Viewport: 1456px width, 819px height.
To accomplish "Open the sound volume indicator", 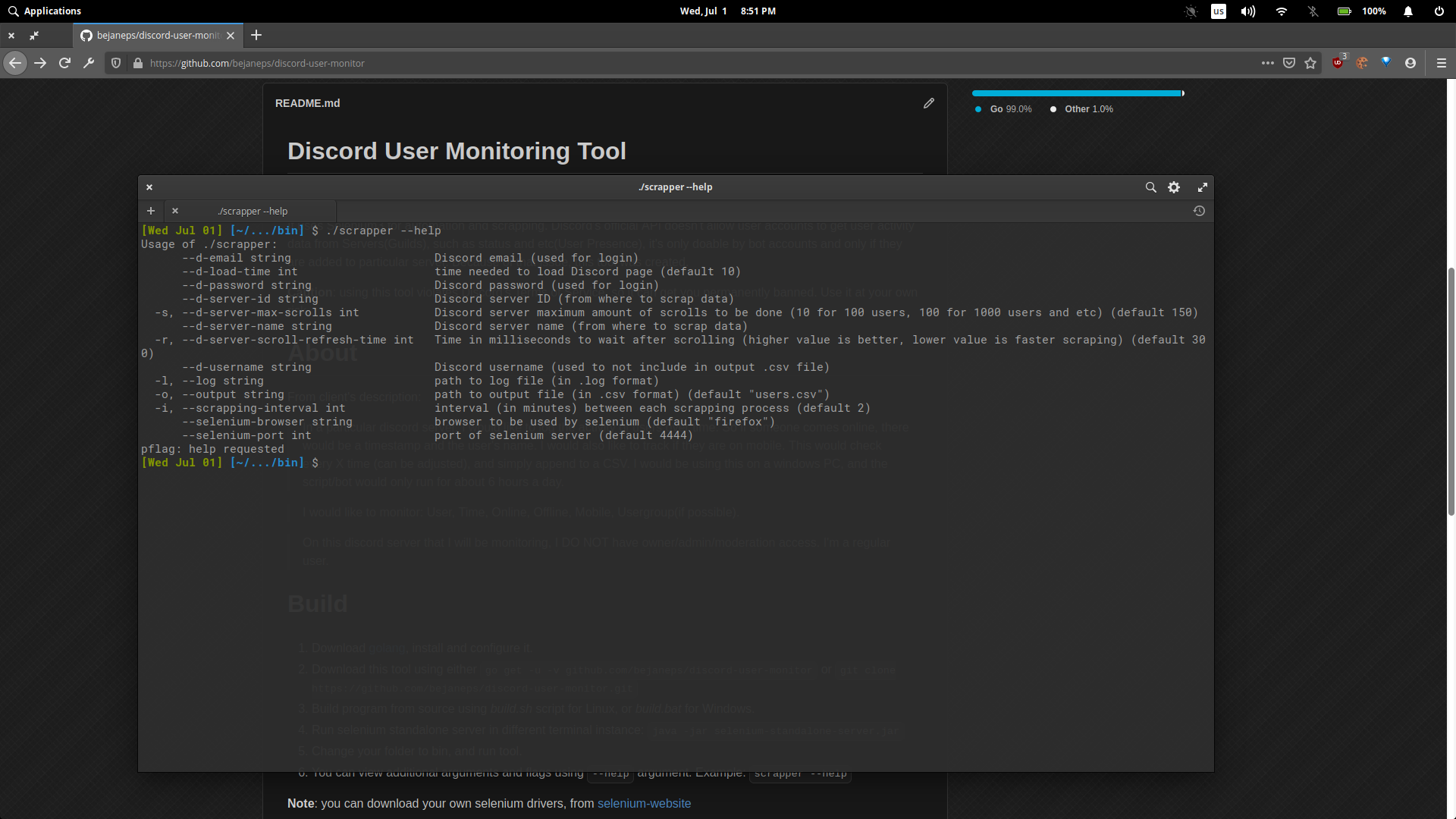I will 1248,11.
